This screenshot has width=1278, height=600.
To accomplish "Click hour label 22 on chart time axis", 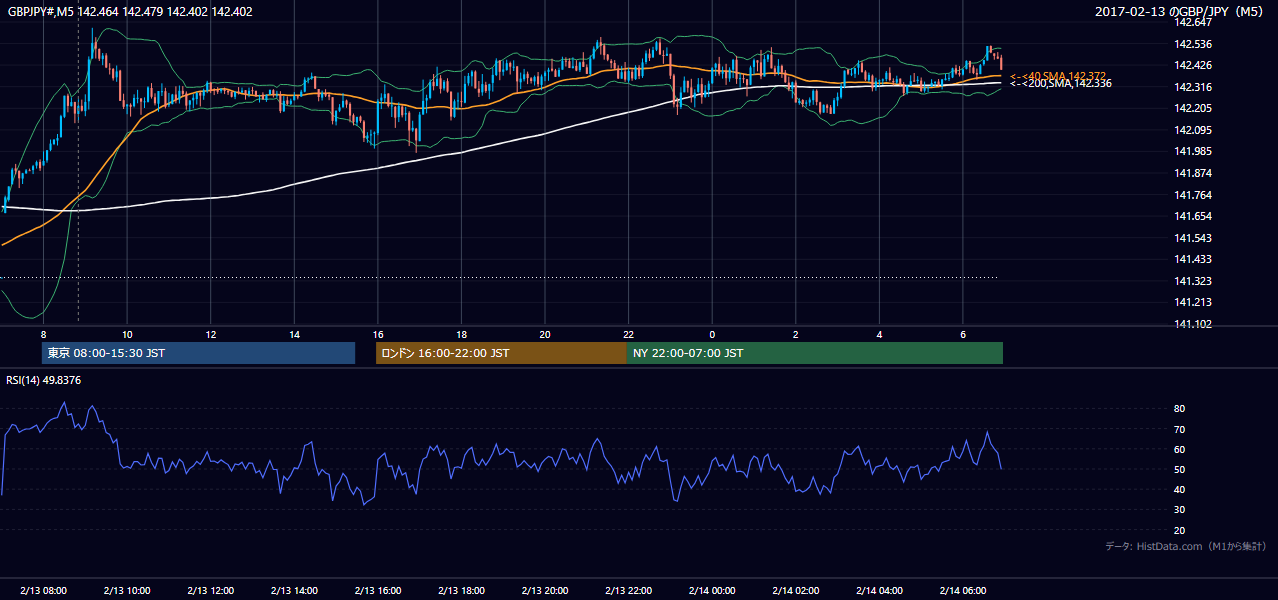I will click(x=628, y=333).
